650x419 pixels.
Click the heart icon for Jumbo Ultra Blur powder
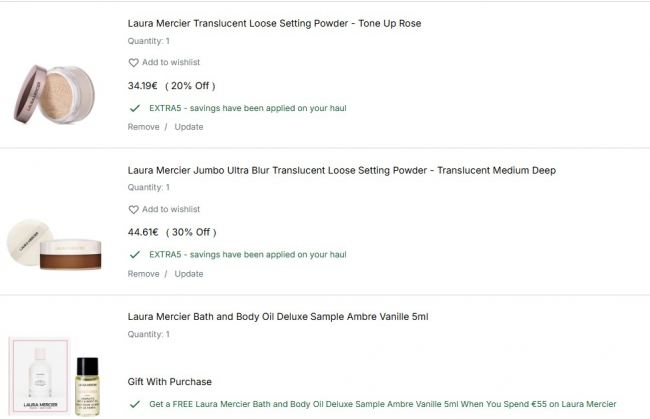click(133, 210)
